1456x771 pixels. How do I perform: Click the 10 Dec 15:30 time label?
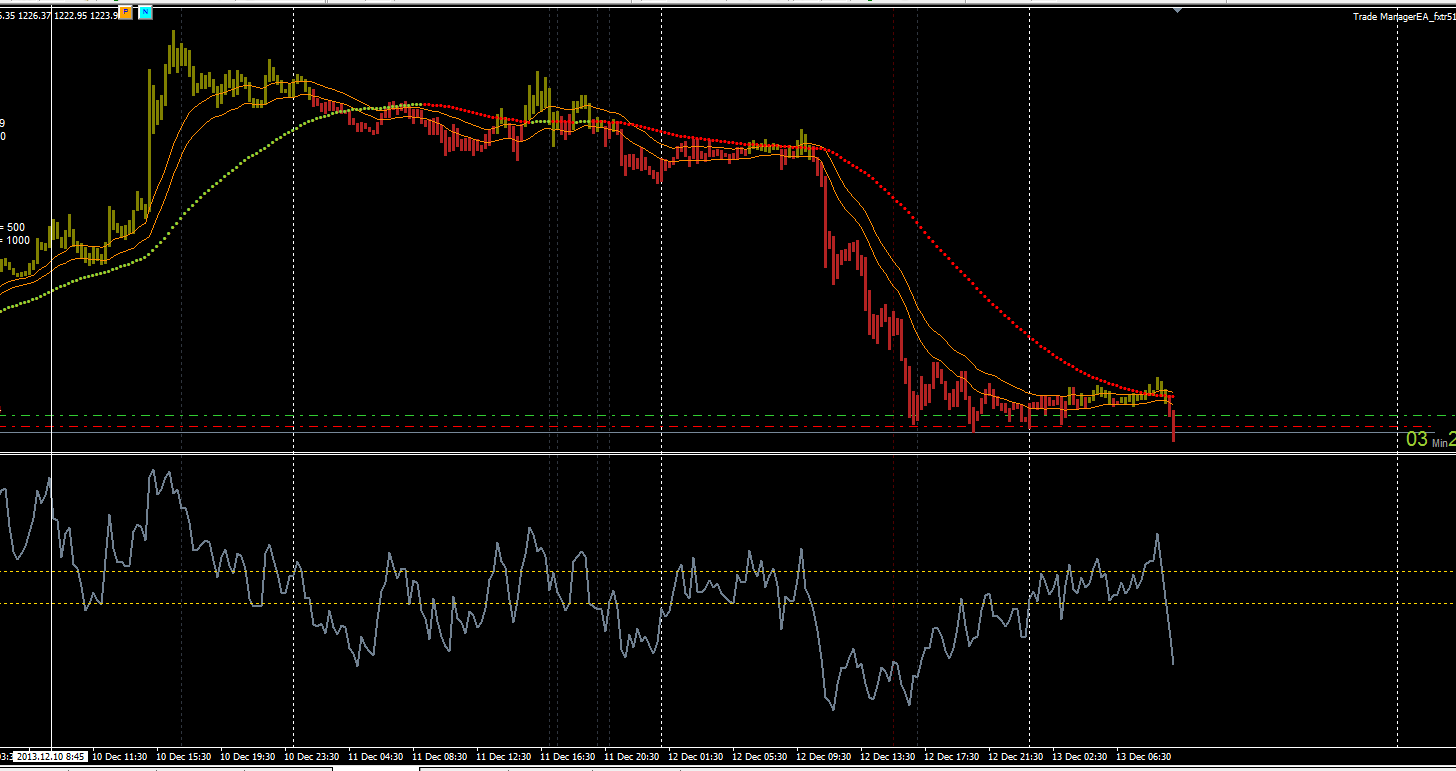click(x=184, y=757)
